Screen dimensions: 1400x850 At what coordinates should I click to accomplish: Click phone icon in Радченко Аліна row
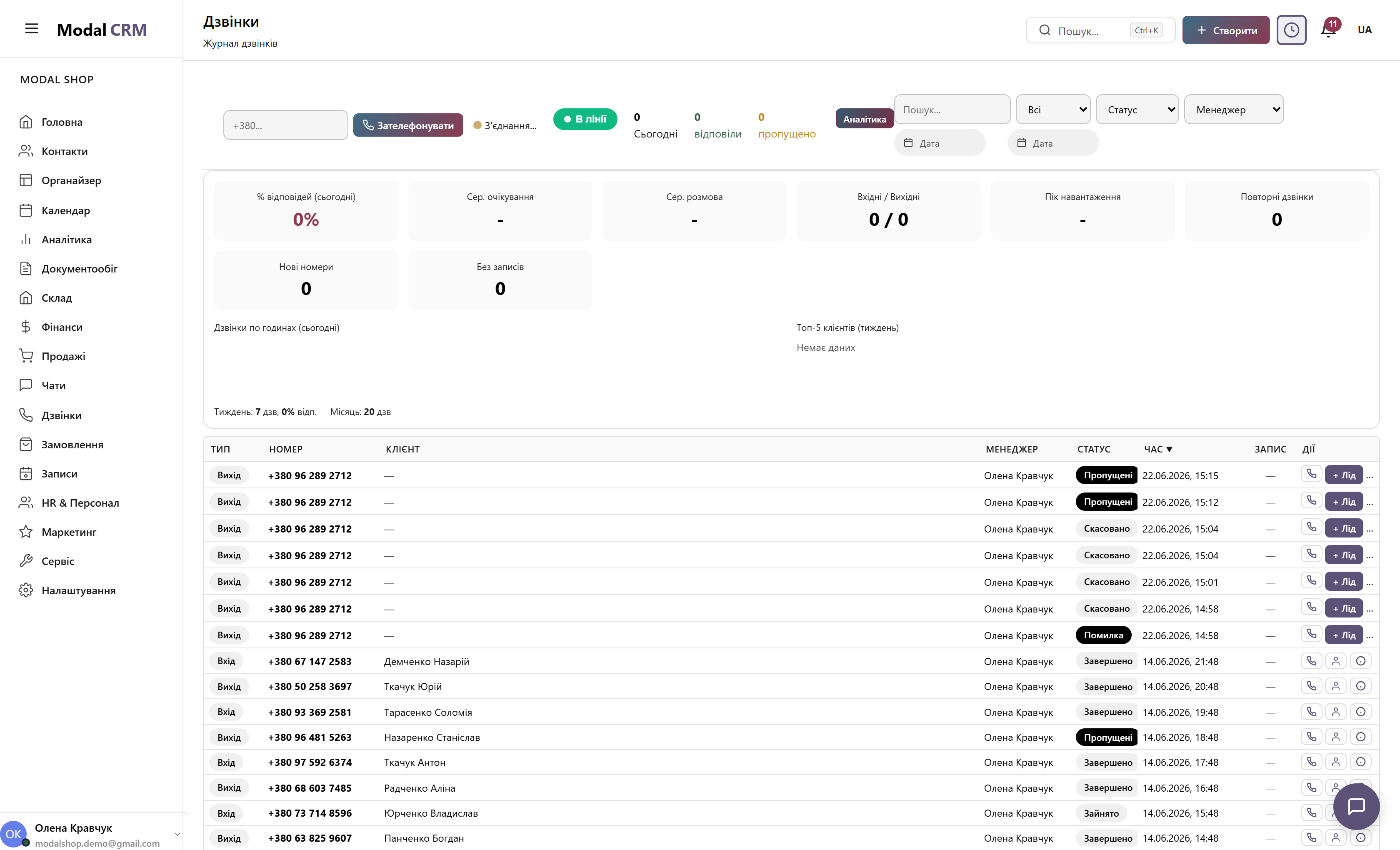(1311, 787)
